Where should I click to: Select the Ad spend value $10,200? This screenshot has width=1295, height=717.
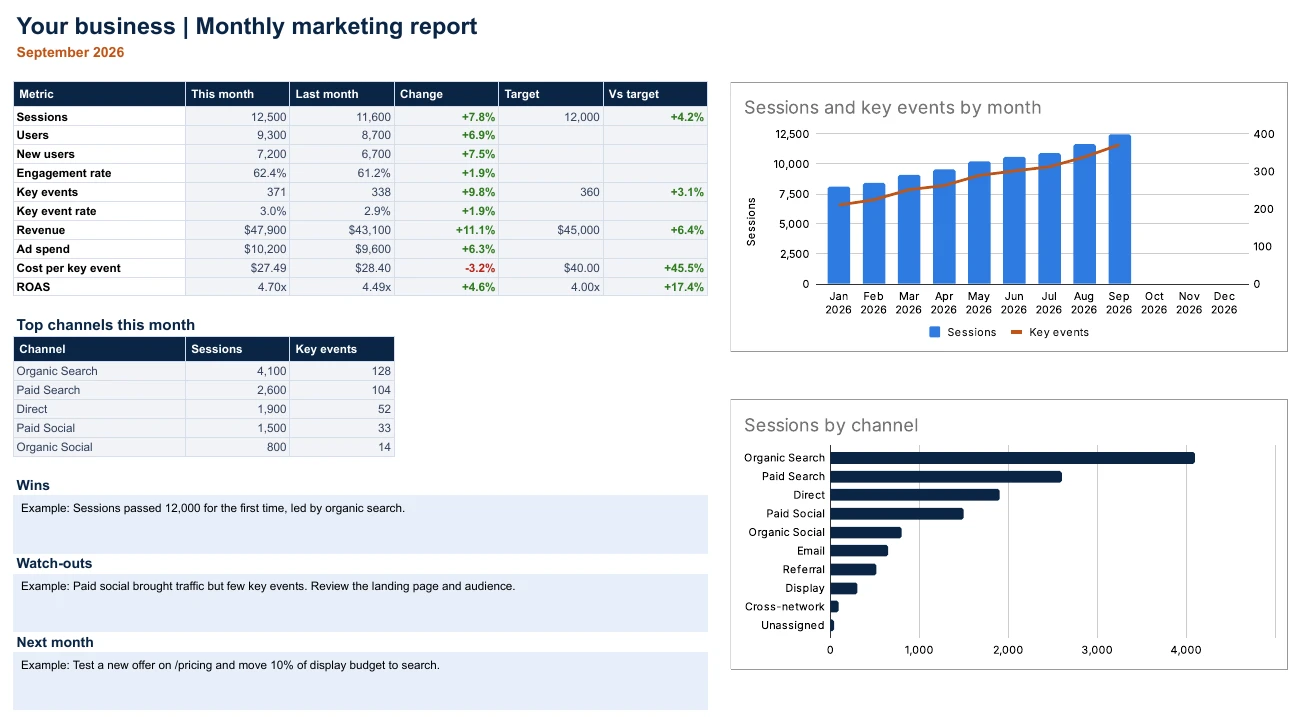point(266,249)
